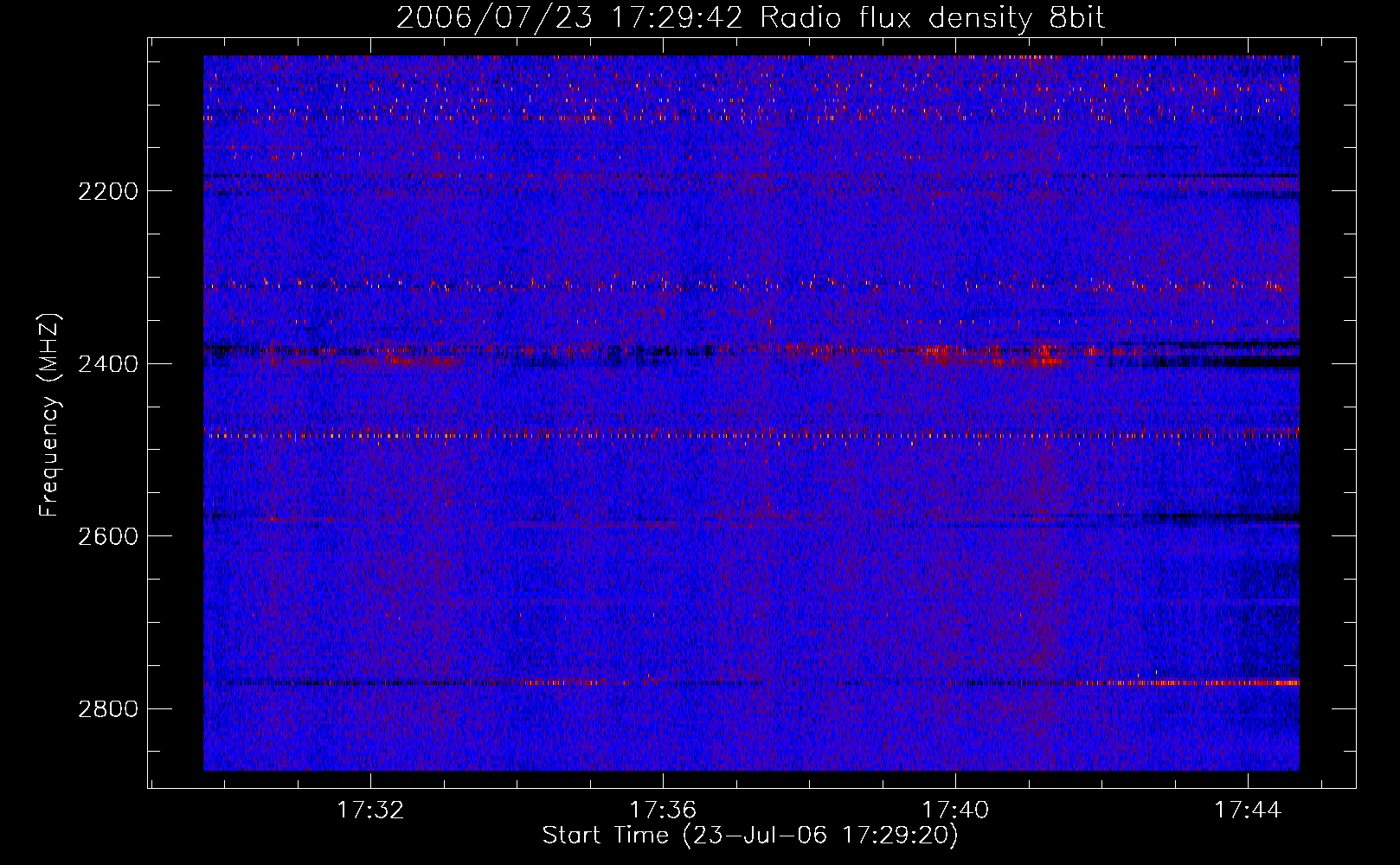
Task: Click the 17:36 time tick label
Action: tap(663, 811)
